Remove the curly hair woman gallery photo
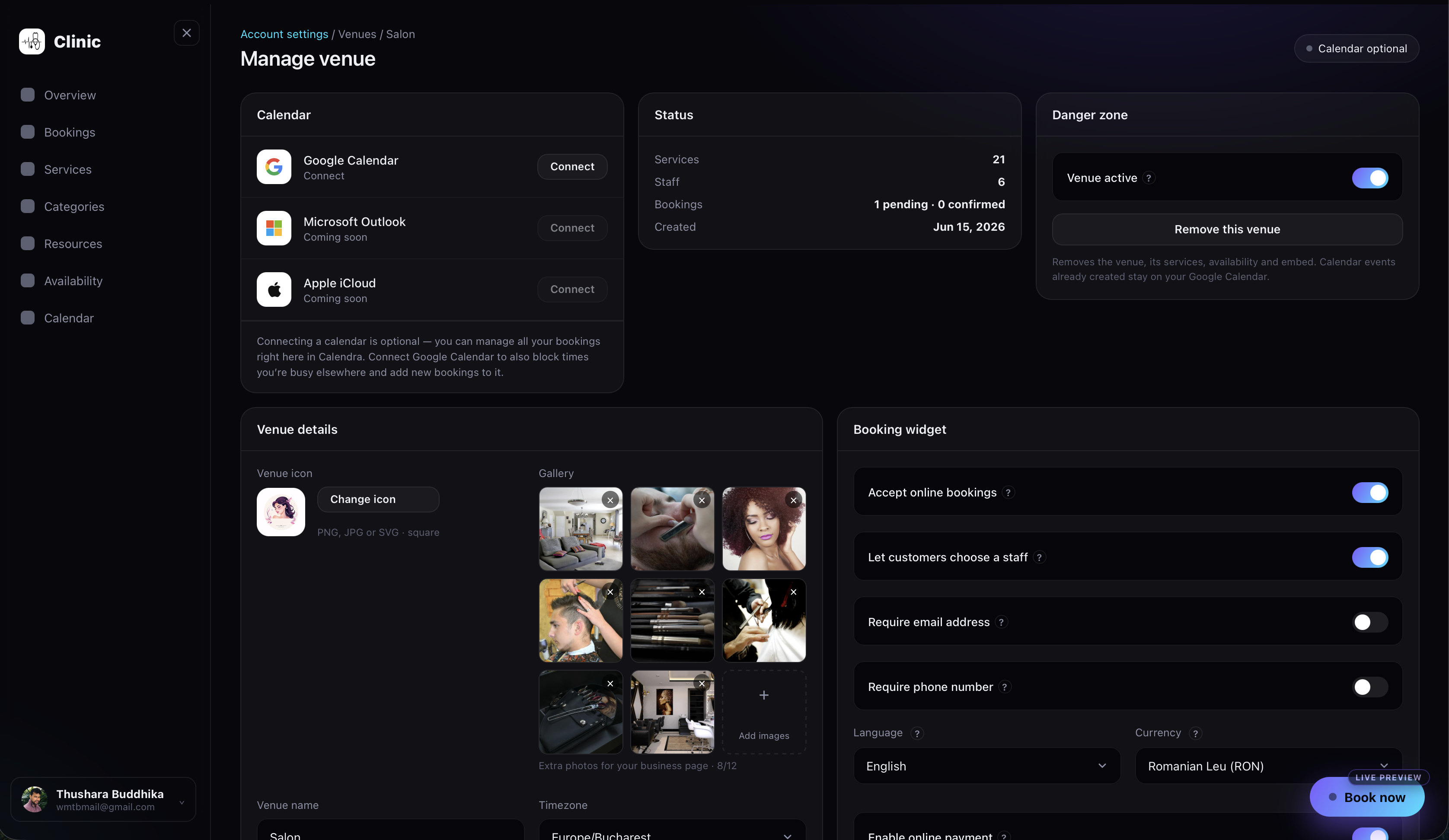Image resolution: width=1449 pixels, height=840 pixels. tap(794, 500)
